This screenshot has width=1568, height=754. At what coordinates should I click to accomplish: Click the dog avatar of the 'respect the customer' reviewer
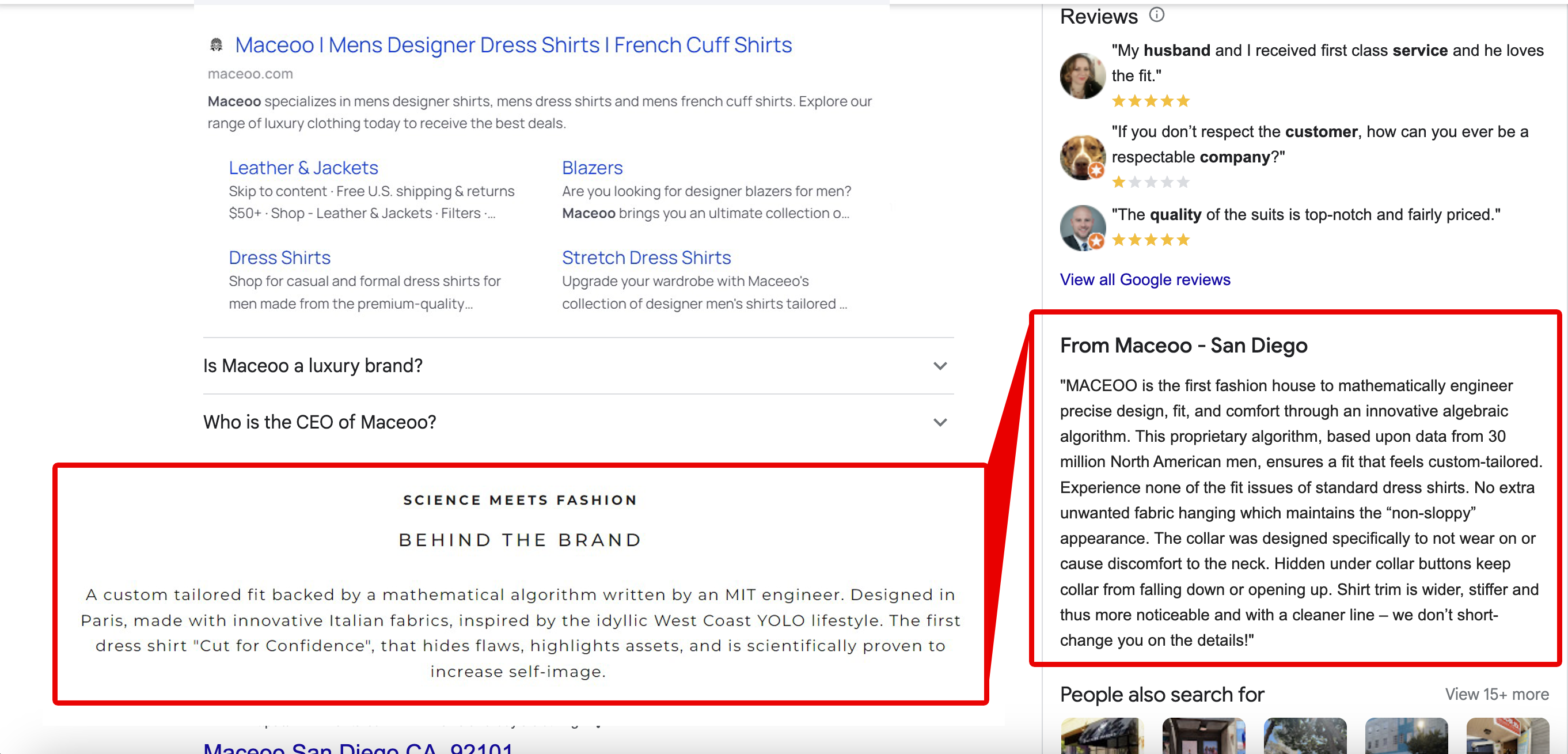pos(1082,157)
